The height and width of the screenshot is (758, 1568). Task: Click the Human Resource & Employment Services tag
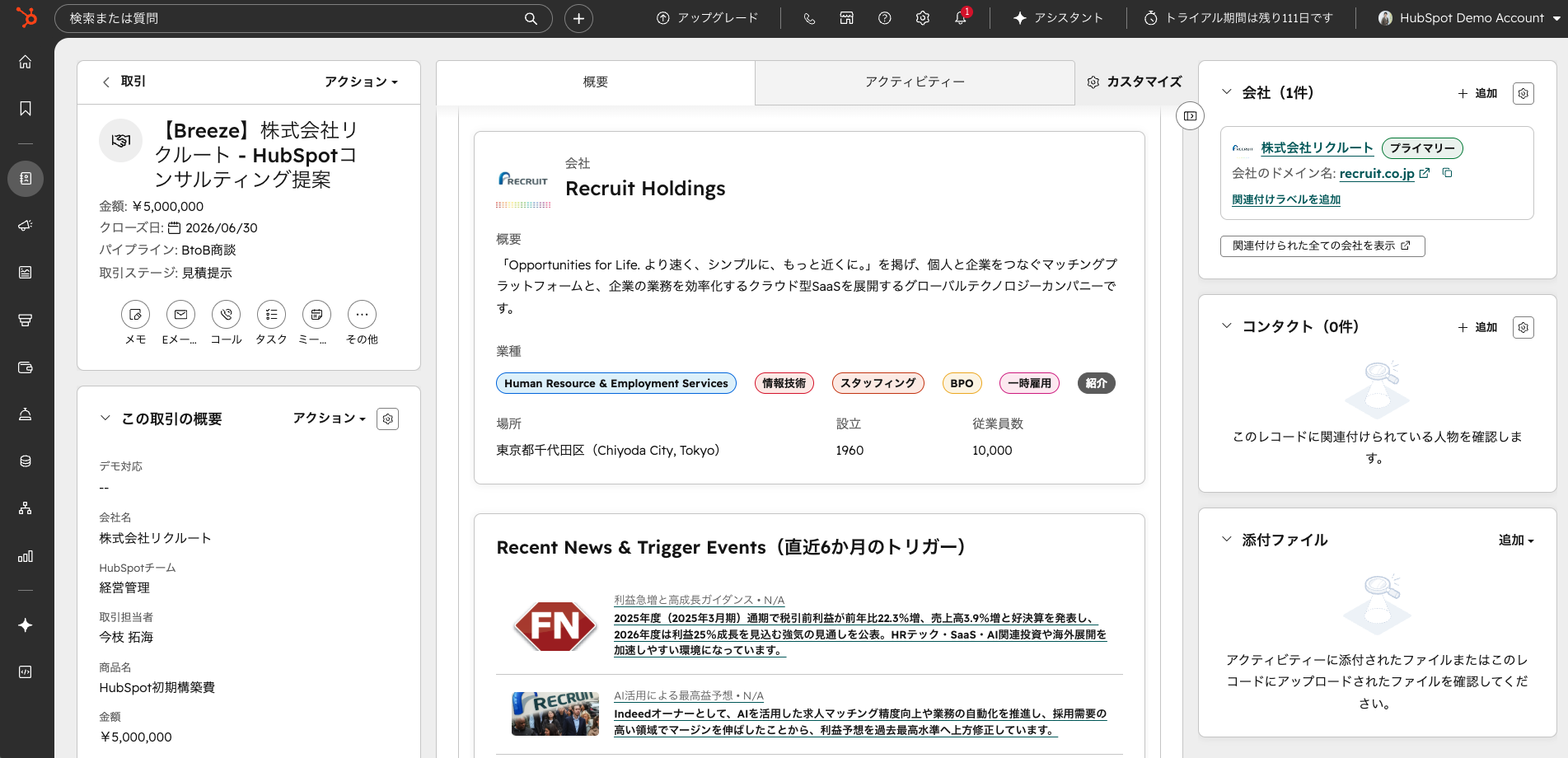pos(615,383)
